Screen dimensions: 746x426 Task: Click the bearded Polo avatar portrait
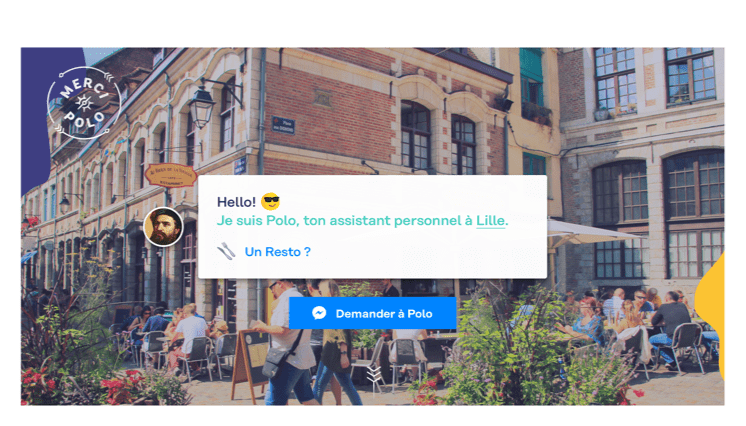pos(163,227)
